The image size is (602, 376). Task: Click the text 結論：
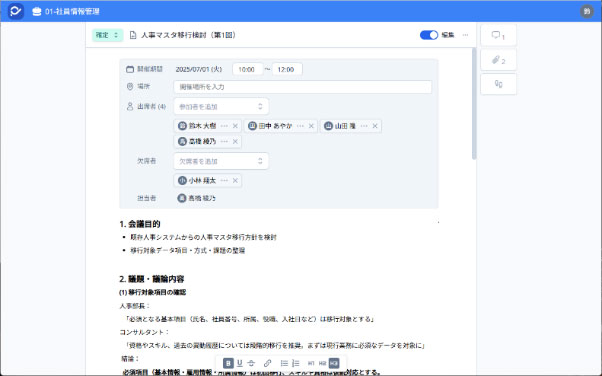click(130, 359)
